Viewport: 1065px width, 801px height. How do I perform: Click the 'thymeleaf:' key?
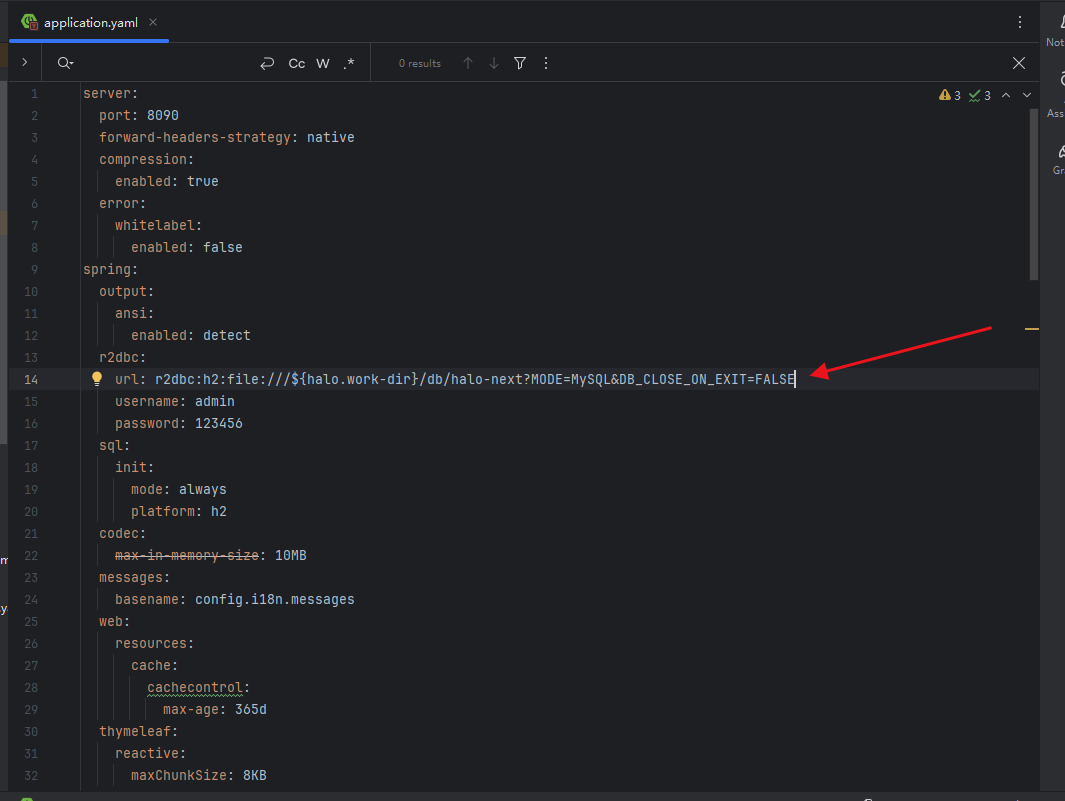pyautogui.click(x=139, y=732)
